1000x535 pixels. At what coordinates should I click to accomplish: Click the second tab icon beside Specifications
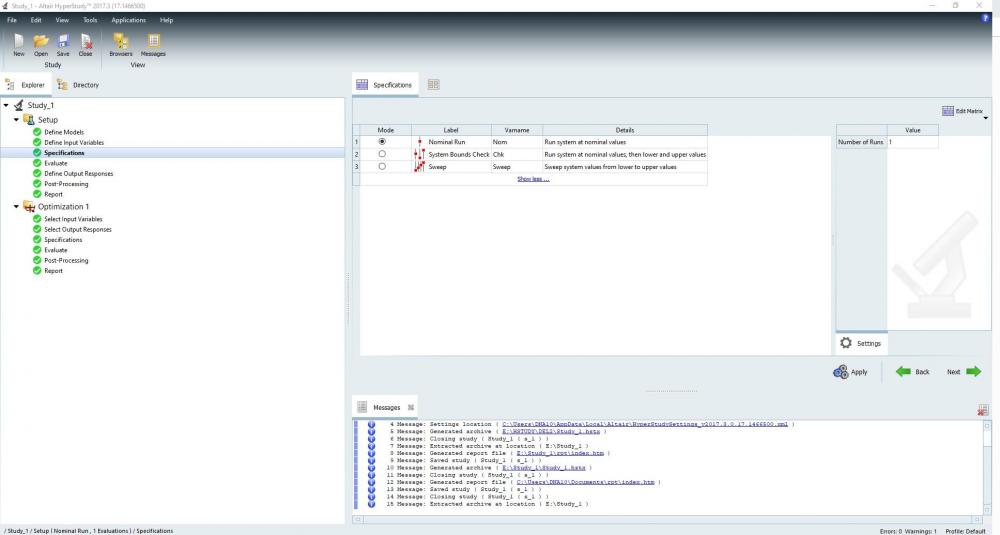point(433,84)
